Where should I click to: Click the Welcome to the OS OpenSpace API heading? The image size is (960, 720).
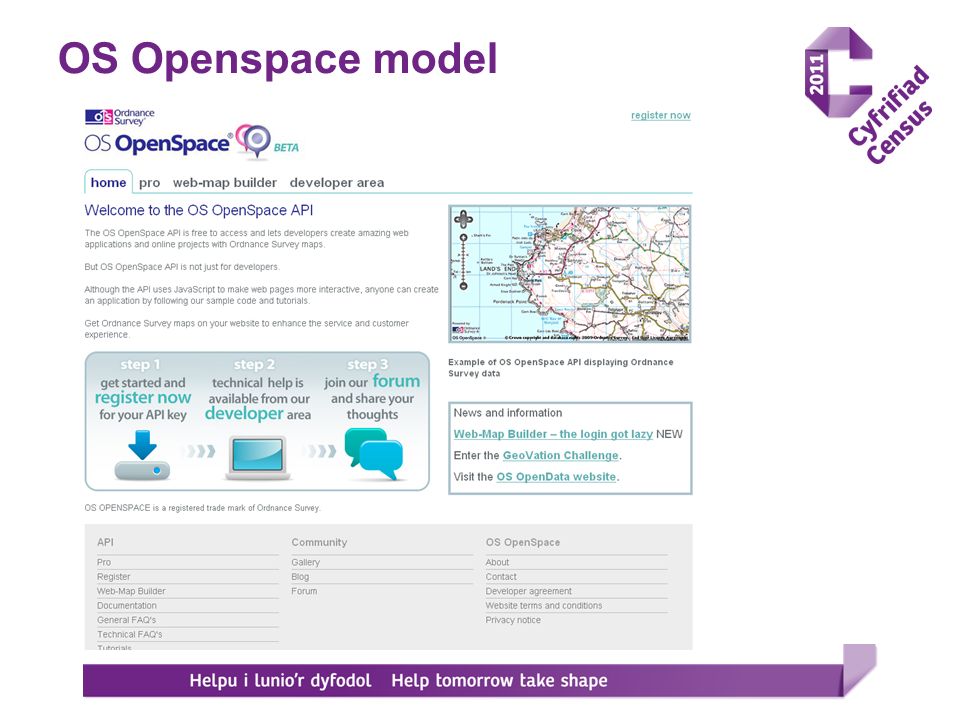(x=199, y=211)
